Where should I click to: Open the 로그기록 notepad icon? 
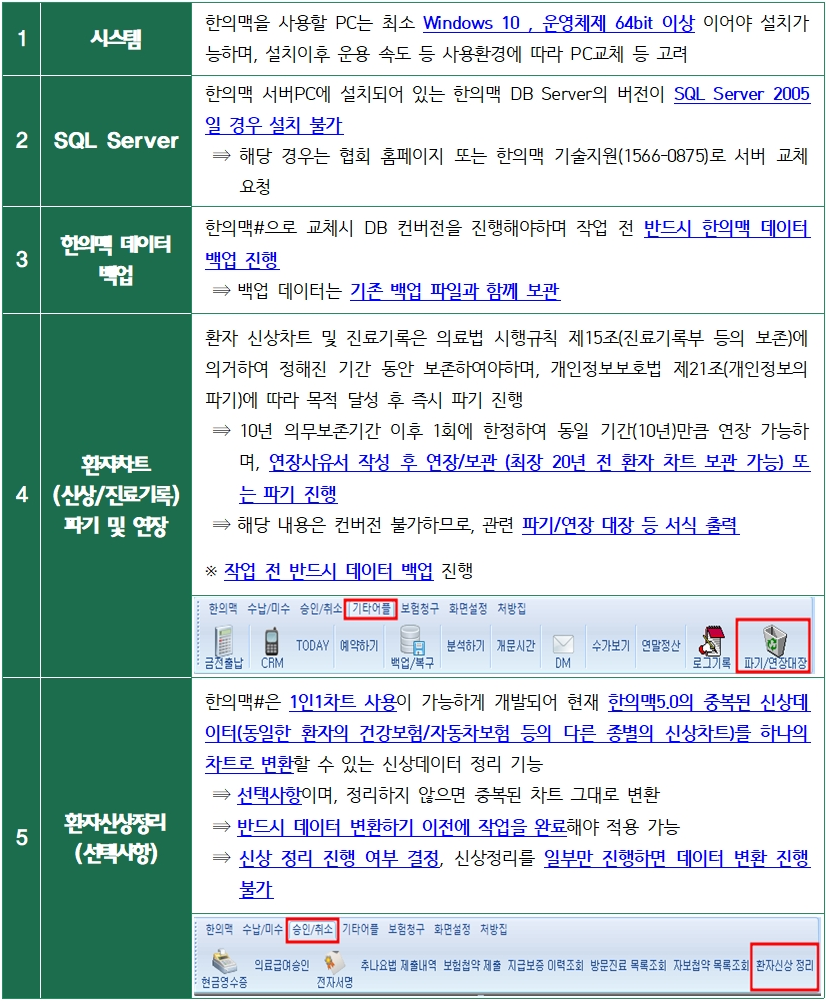tap(711, 647)
